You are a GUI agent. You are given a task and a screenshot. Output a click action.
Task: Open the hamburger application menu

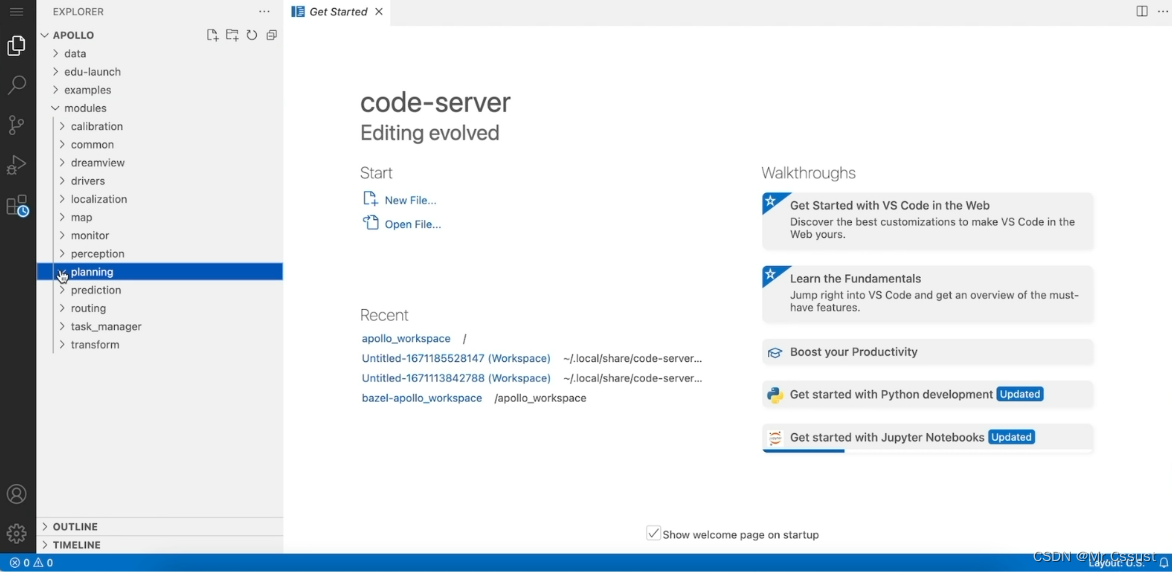(16, 12)
